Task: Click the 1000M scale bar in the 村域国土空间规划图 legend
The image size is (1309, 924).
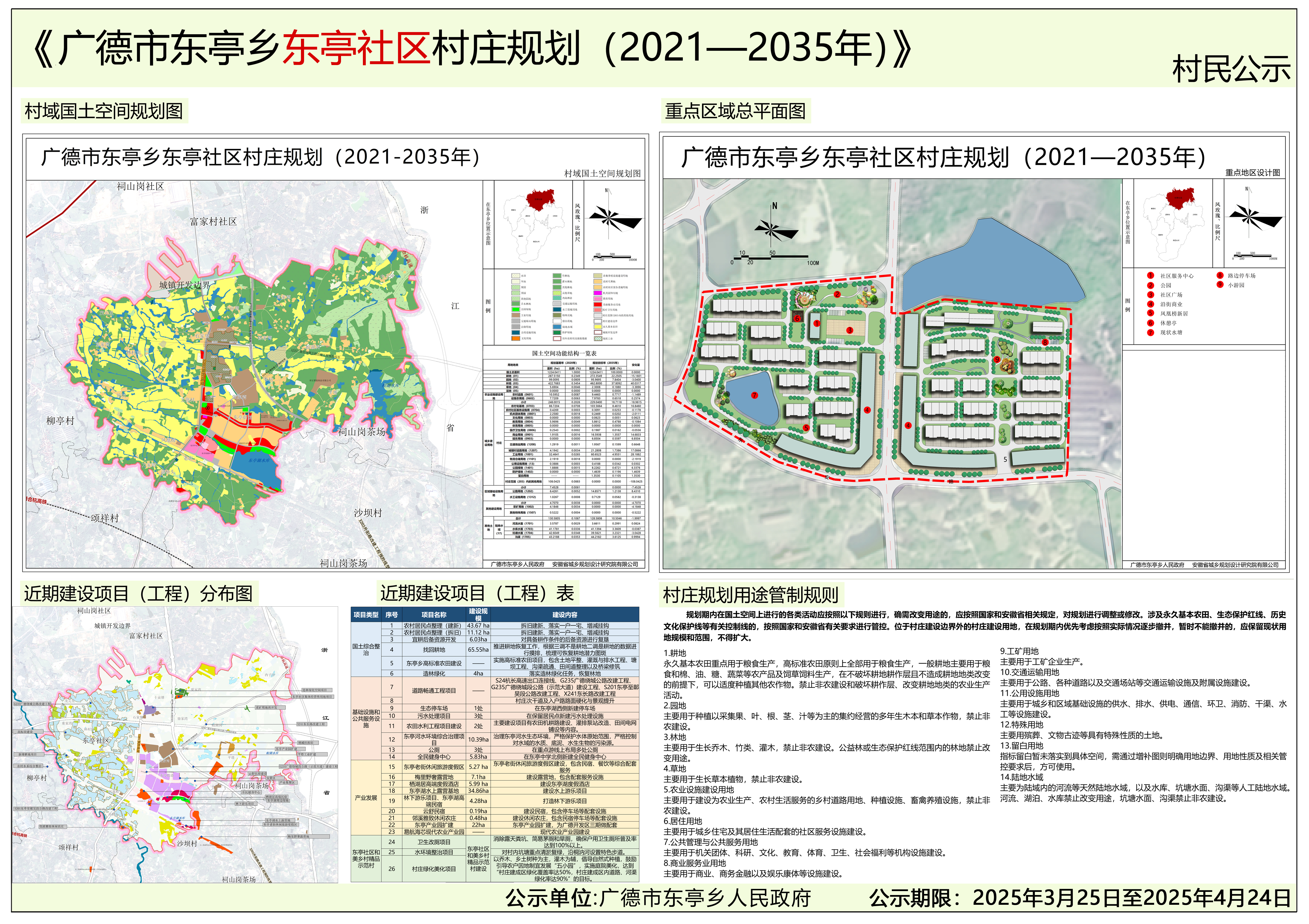Action: (615, 257)
